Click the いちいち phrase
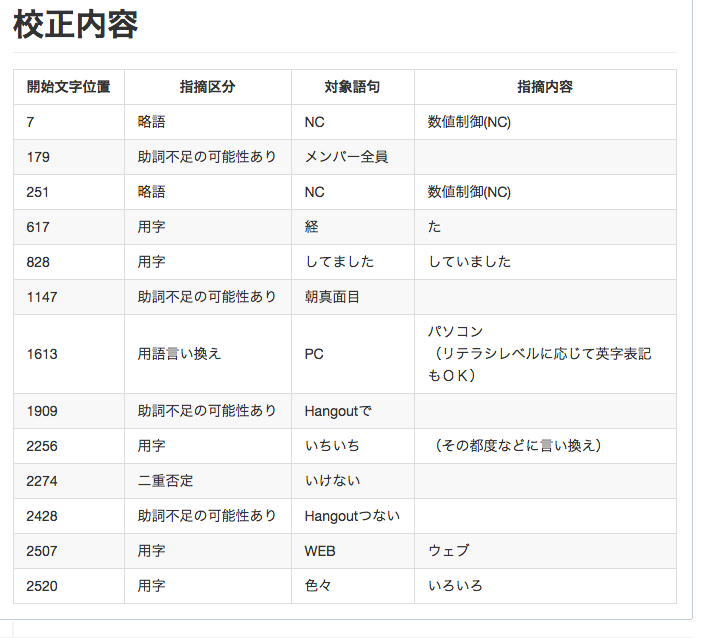 (x=332, y=446)
